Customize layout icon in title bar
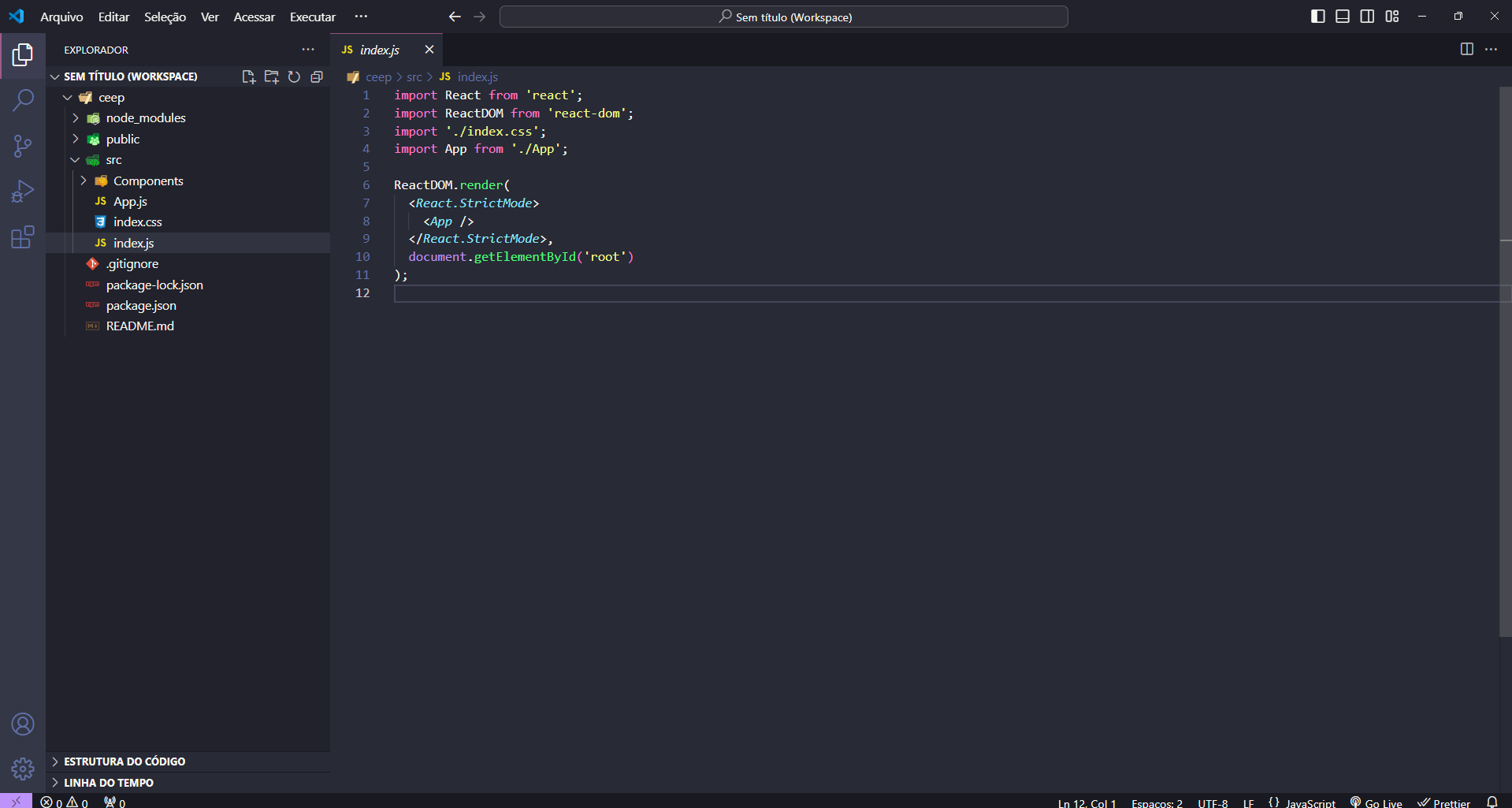This screenshot has height=808, width=1512. 1392,17
